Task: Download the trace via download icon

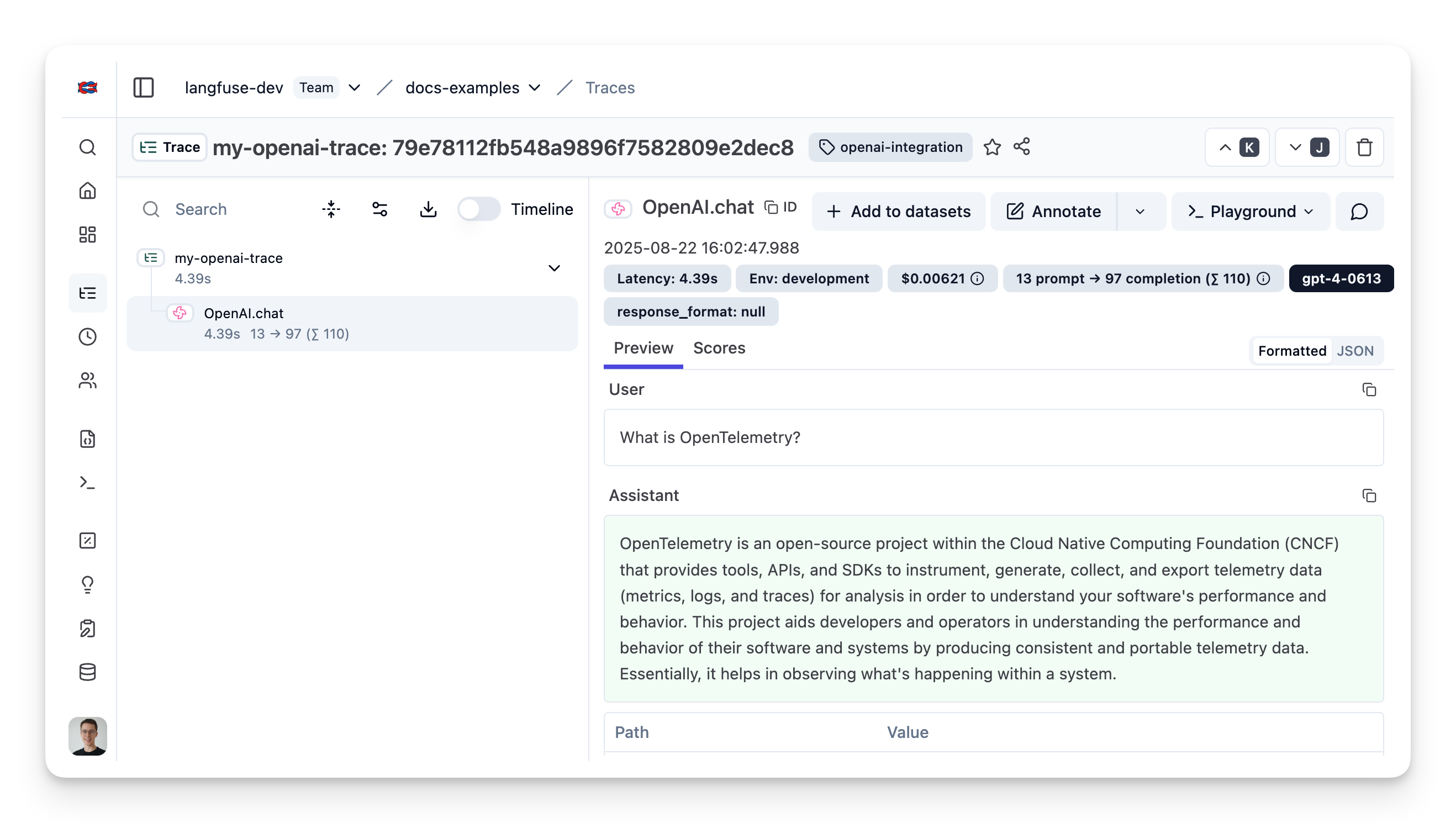Action: (428, 209)
